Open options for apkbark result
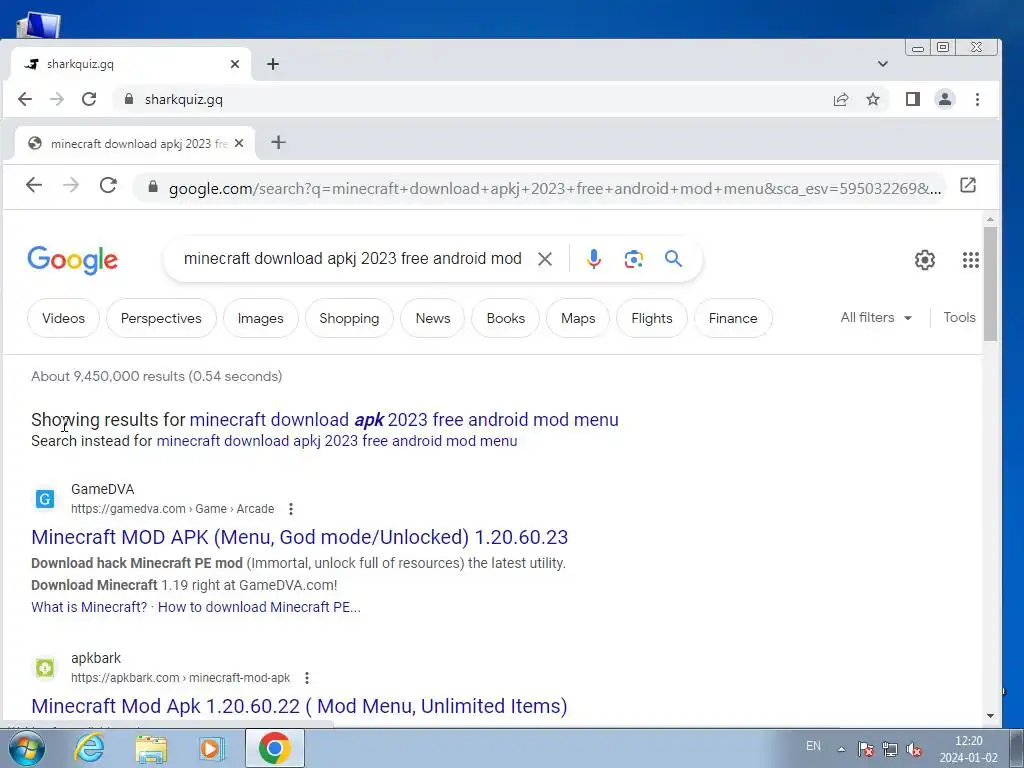 point(306,678)
